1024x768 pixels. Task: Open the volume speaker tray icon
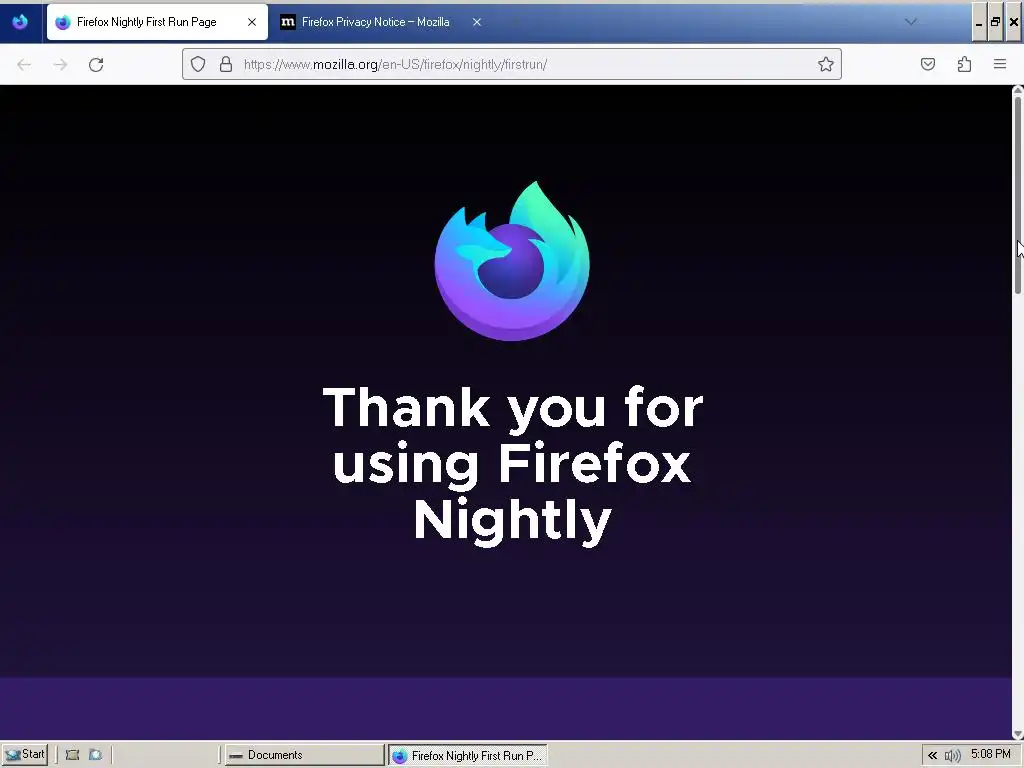tap(952, 756)
